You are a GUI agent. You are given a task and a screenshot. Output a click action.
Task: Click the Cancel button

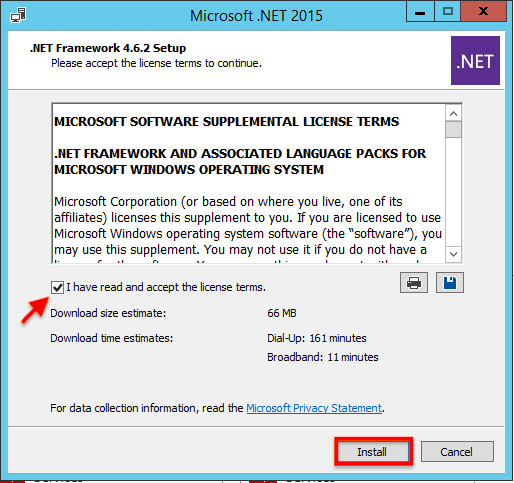(x=457, y=452)
